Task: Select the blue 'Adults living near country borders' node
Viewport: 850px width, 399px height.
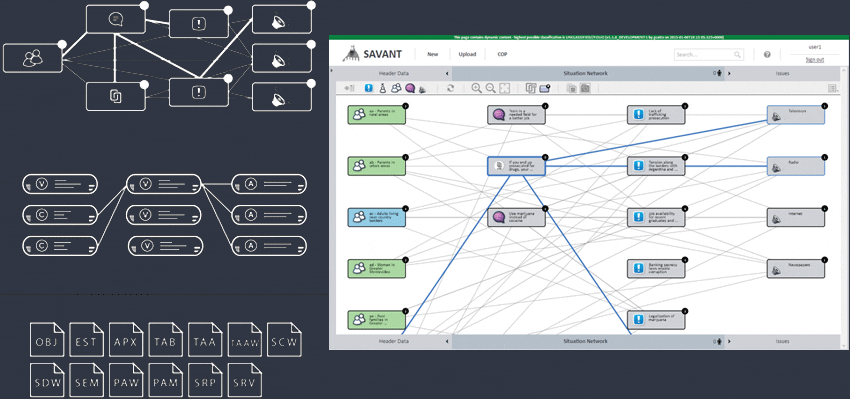Action: click(377, 217)
